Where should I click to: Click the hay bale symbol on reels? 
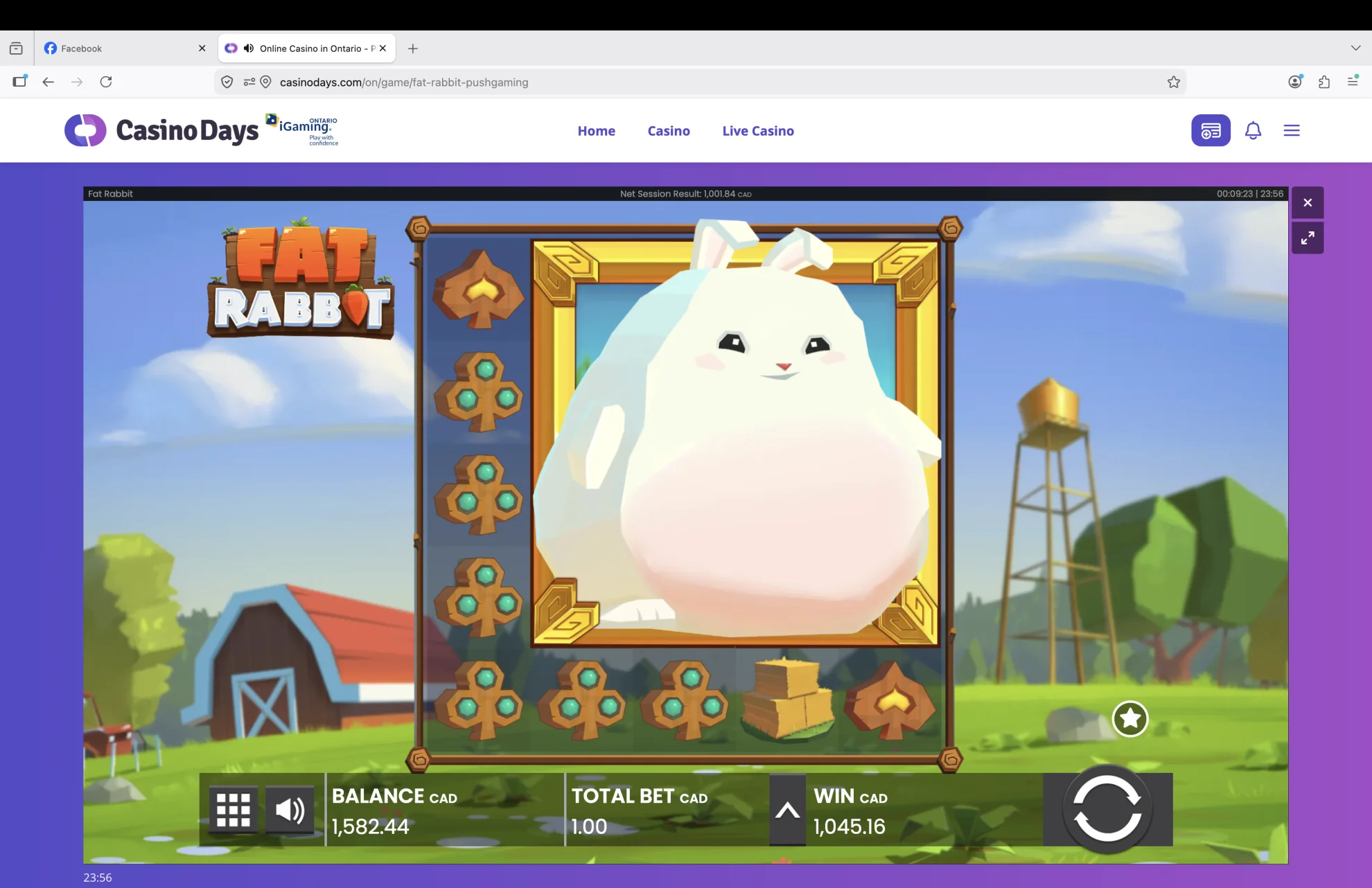[x=788, y=700]
